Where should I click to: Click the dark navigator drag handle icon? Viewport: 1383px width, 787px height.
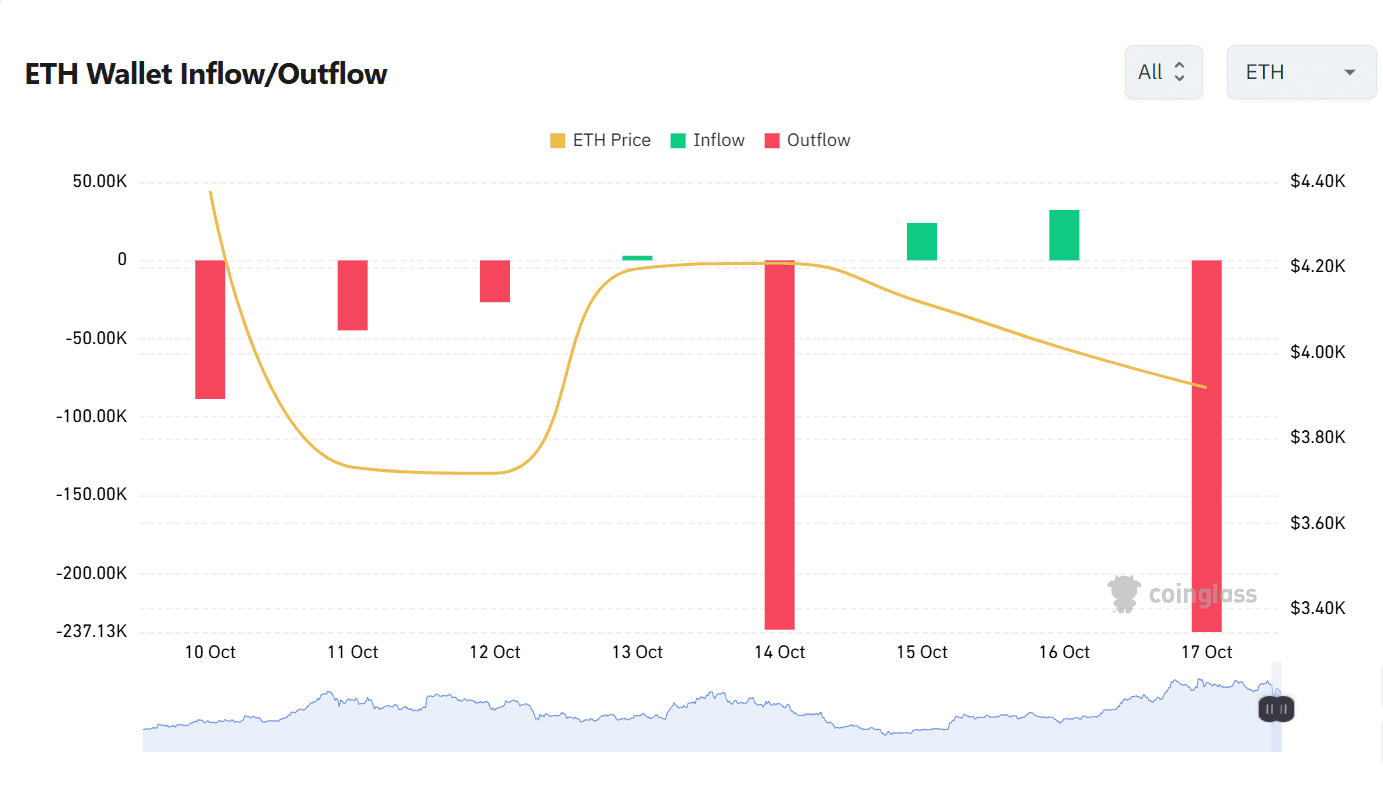(1275, 708)
